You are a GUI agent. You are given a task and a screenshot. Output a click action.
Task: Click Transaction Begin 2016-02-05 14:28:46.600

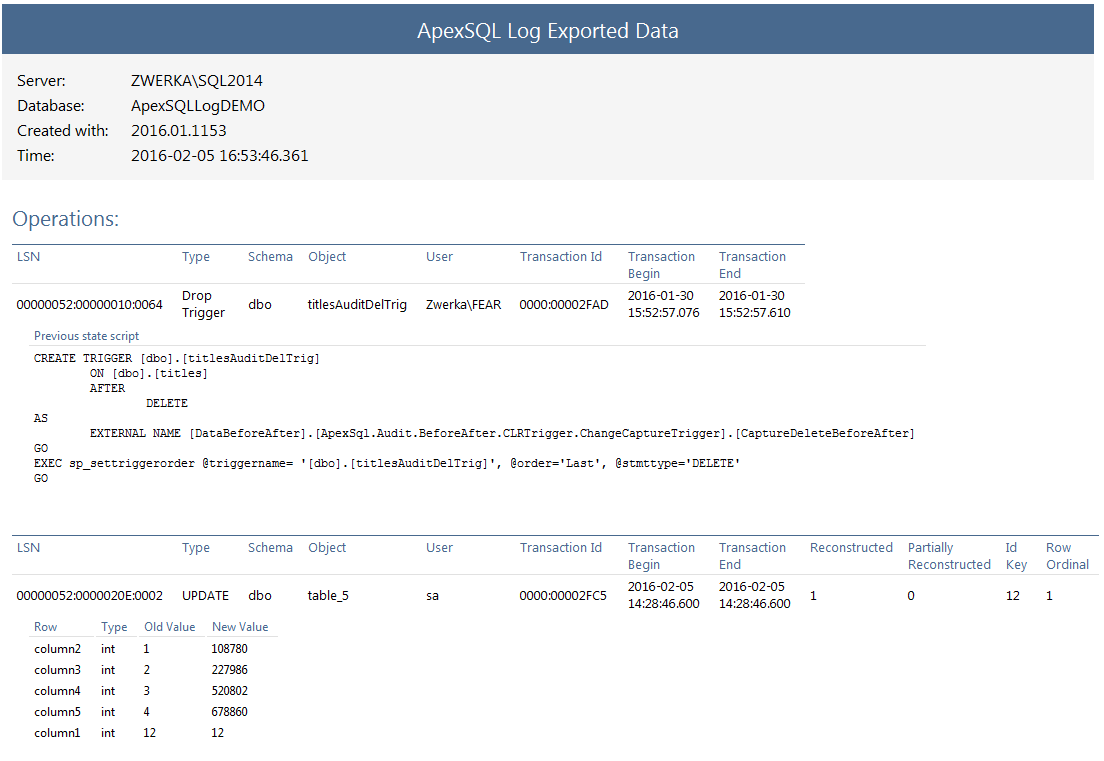pos(663,596)
